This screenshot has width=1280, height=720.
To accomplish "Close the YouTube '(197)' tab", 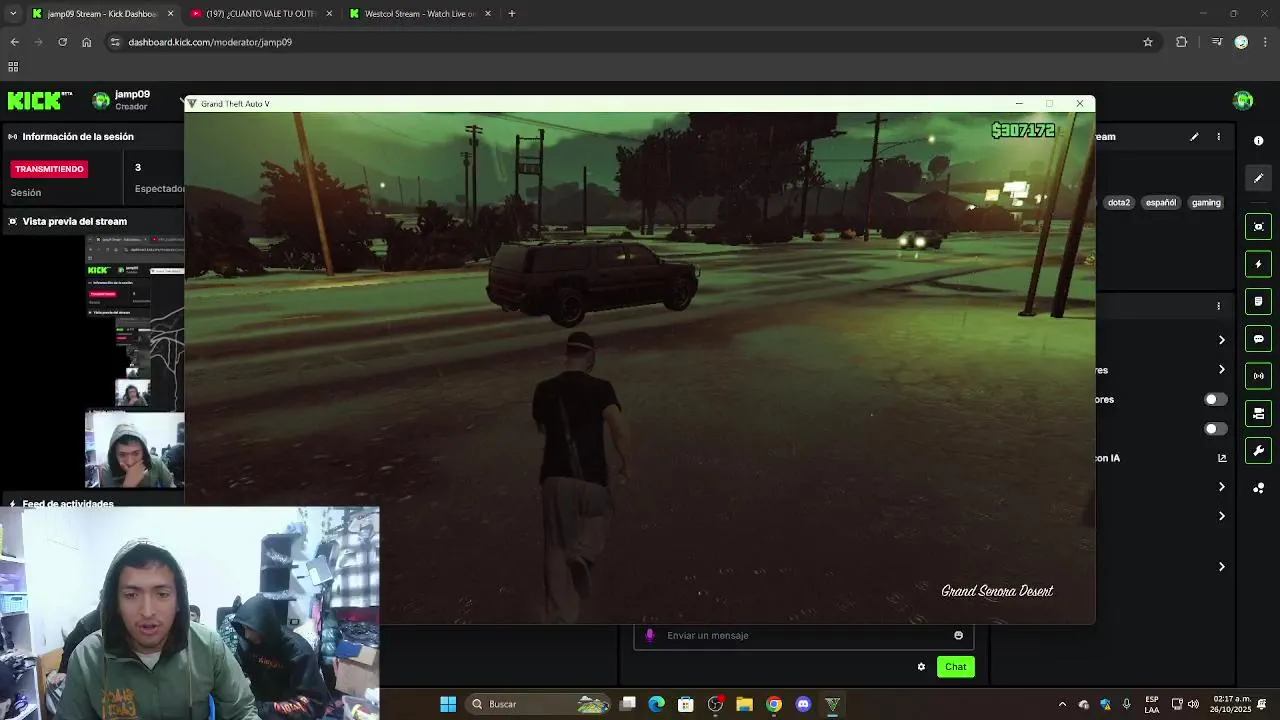I will click(x=329, y=14).
